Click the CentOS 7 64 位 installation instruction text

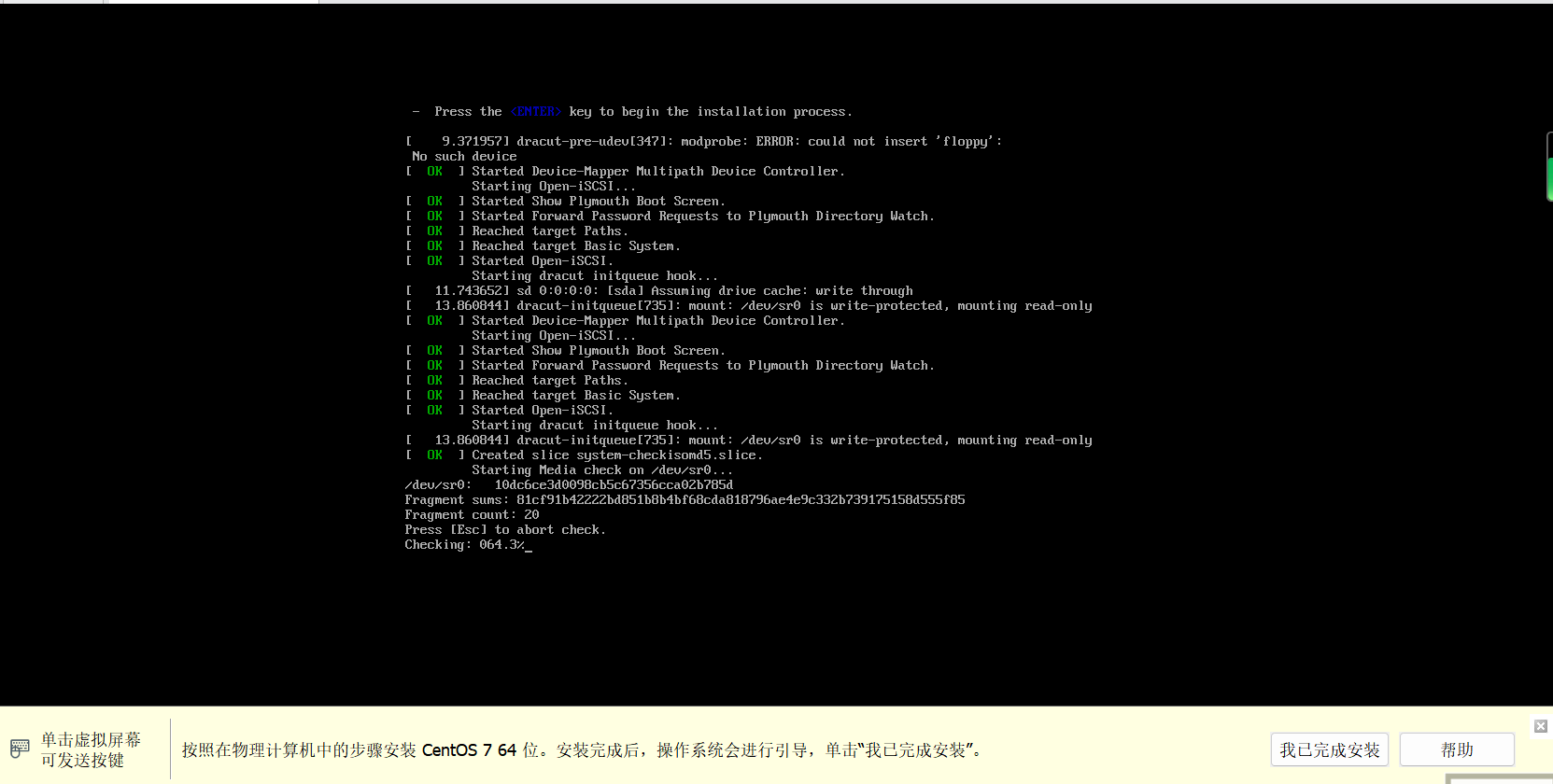click(583, 749)
